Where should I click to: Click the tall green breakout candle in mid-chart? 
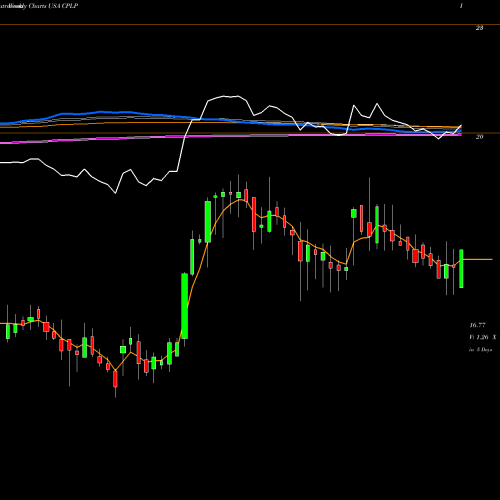pyautogui.click(x=184, y=306)
